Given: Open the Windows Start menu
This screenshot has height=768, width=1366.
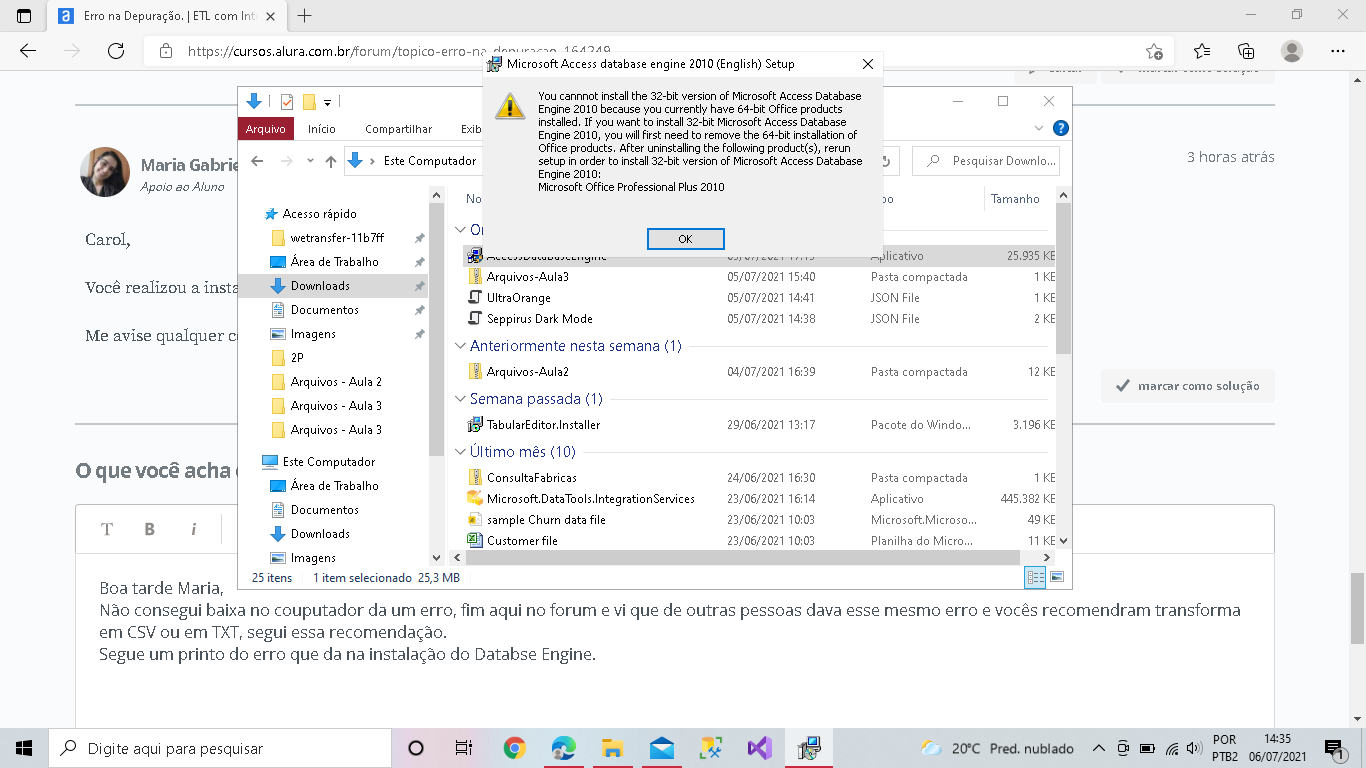Looking at the screenshot, I should point(24,748).
